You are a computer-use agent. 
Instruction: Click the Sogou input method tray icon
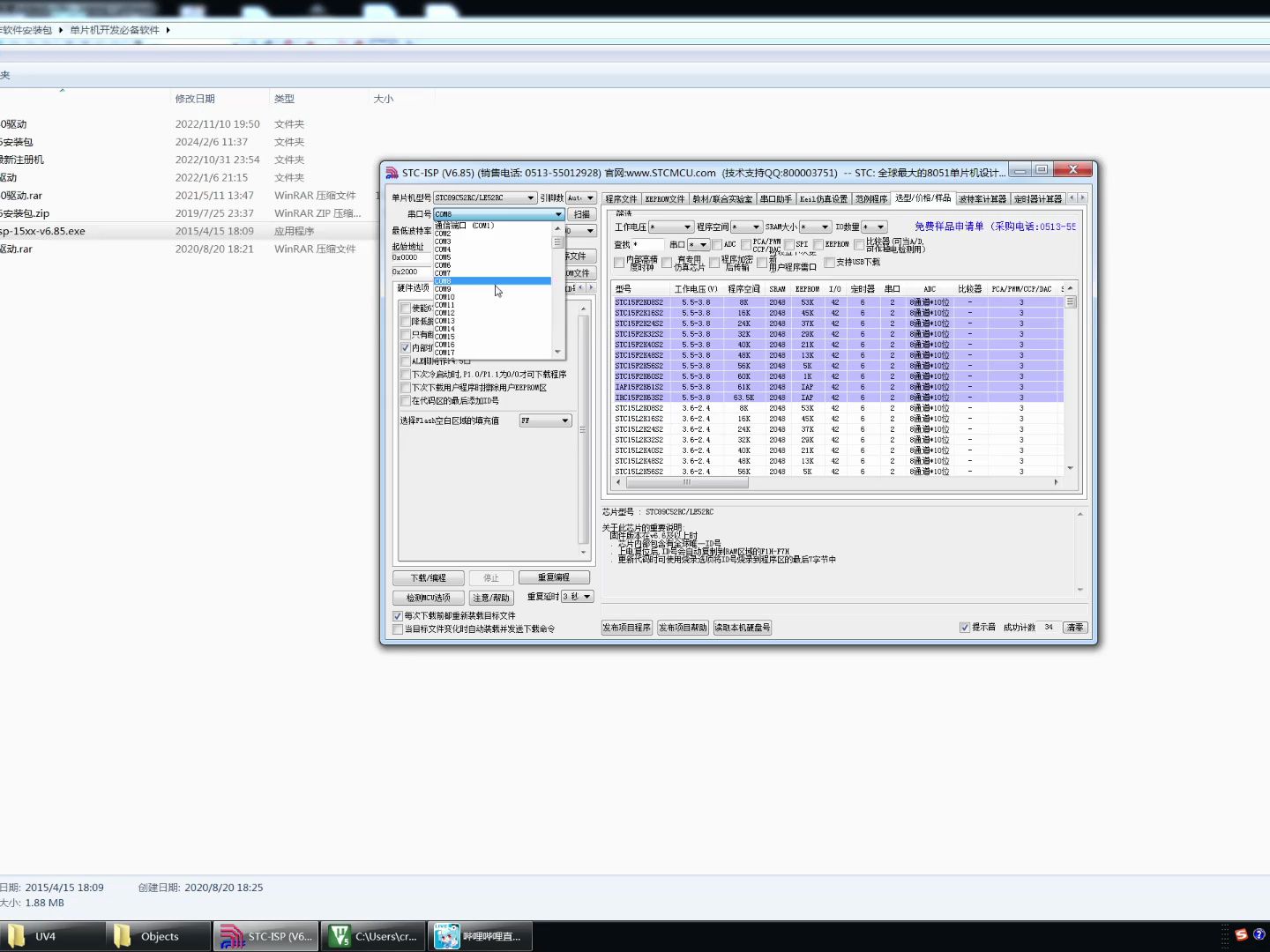click(1242, 934)
